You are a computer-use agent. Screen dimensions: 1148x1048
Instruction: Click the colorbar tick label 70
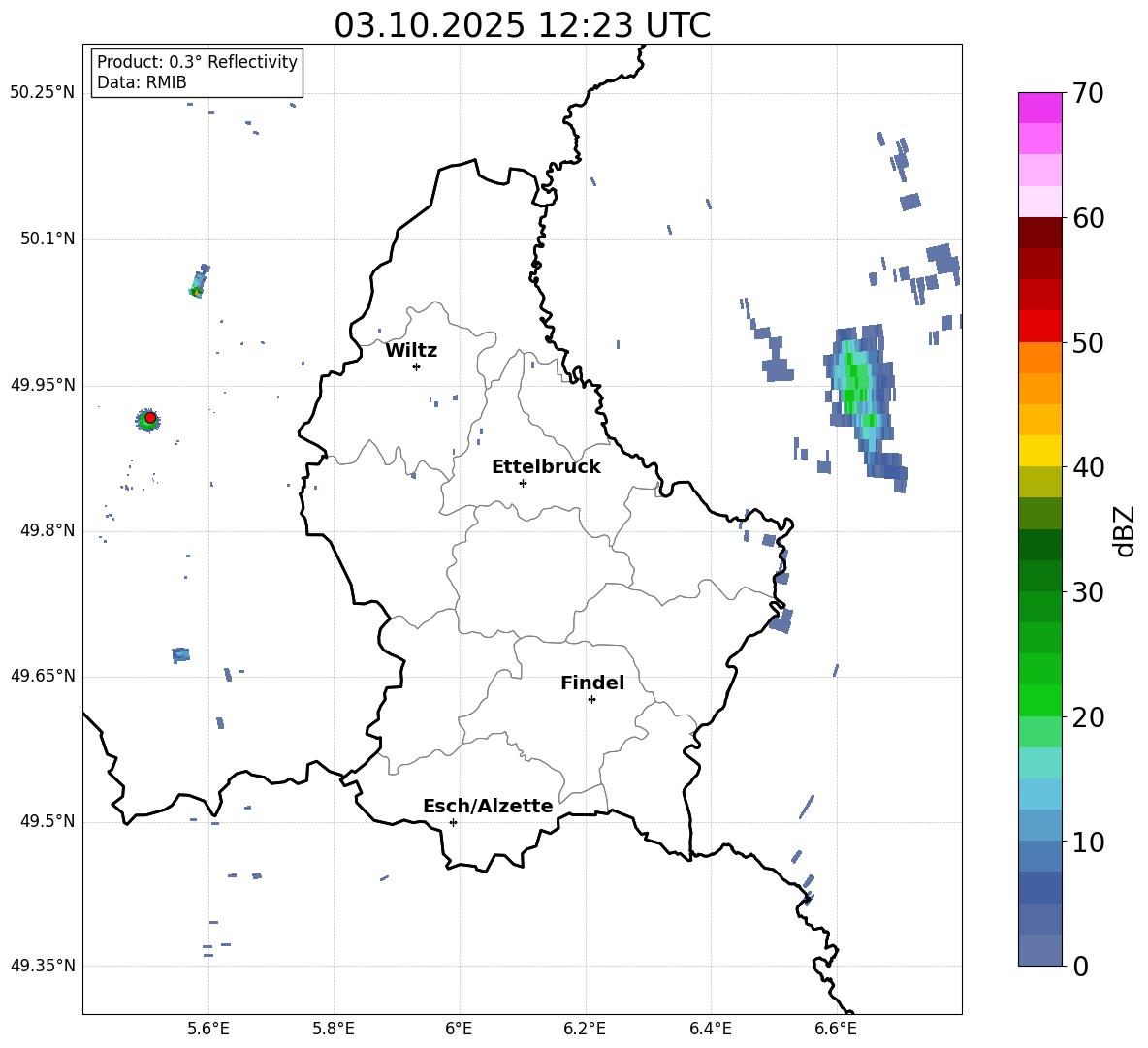(x=1088, y=94)
